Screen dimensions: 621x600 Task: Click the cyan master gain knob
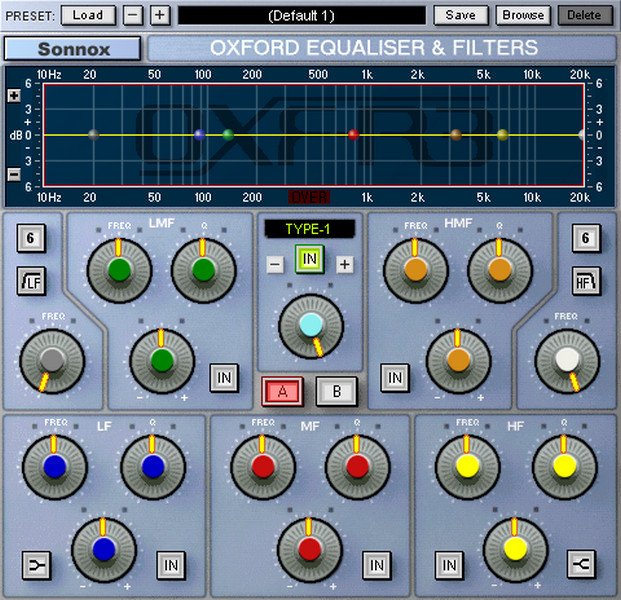point(310,325)
